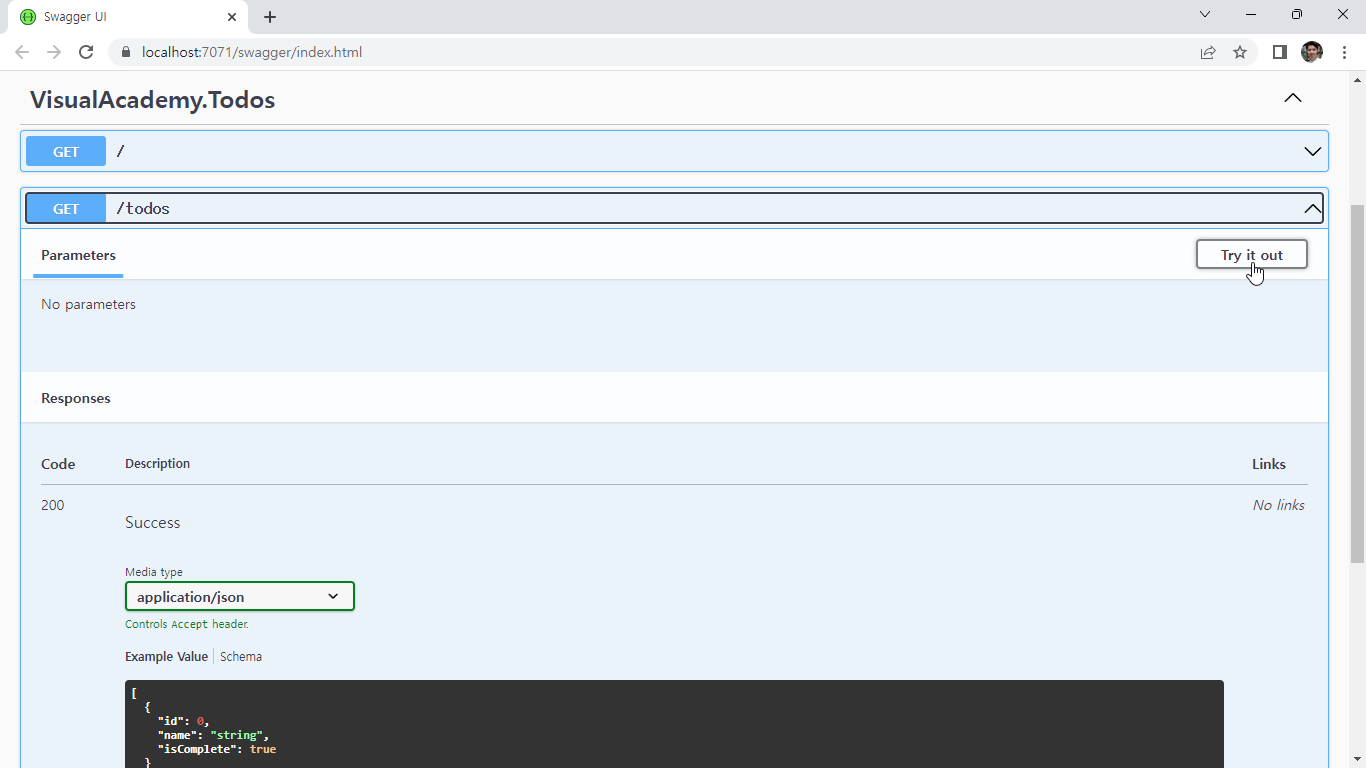Click the browser forward arrow icon
Viewport: 1366px width, 768px height.
point(54,52)
